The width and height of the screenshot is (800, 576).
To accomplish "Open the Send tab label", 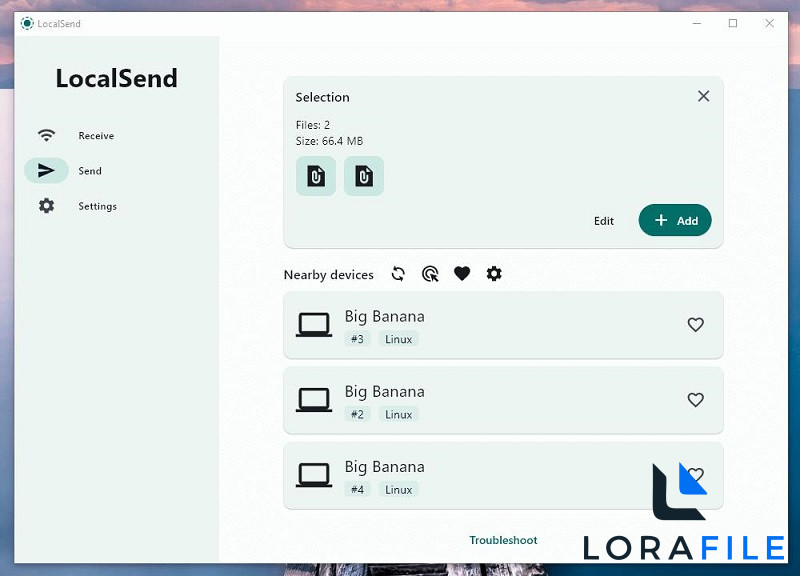I will (90, 171).
